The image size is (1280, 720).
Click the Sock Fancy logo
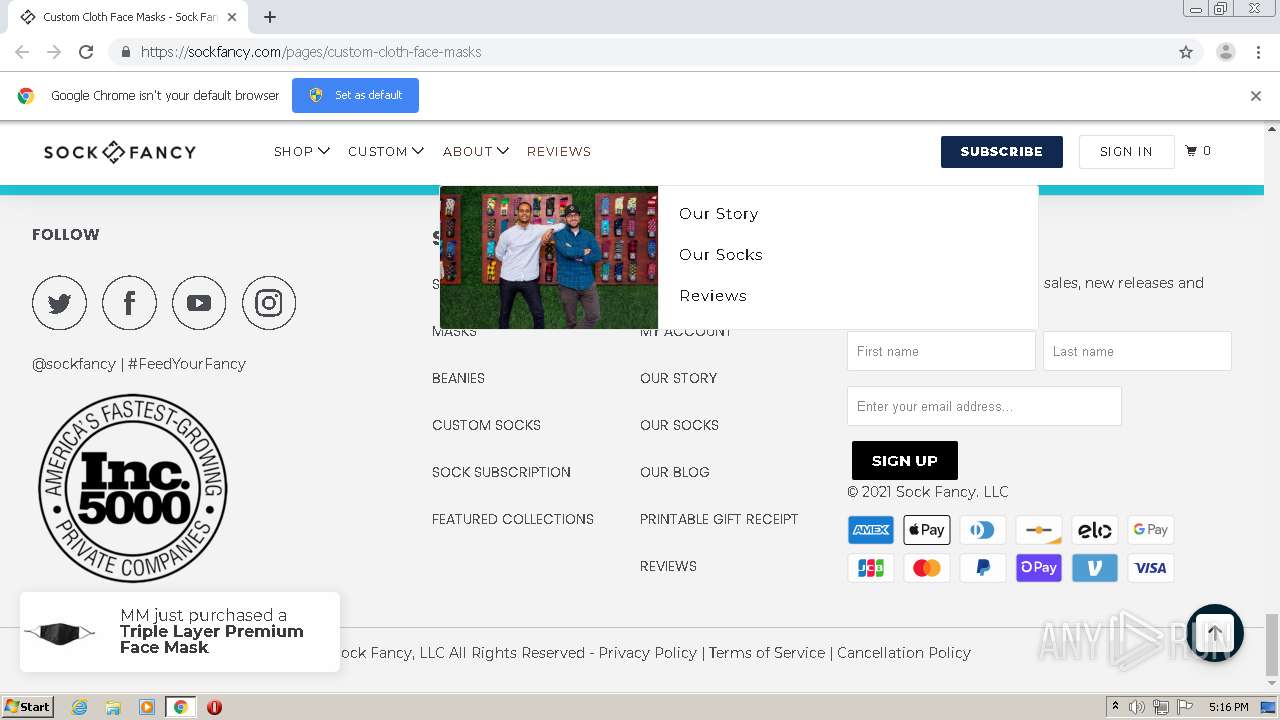(120, 152)
